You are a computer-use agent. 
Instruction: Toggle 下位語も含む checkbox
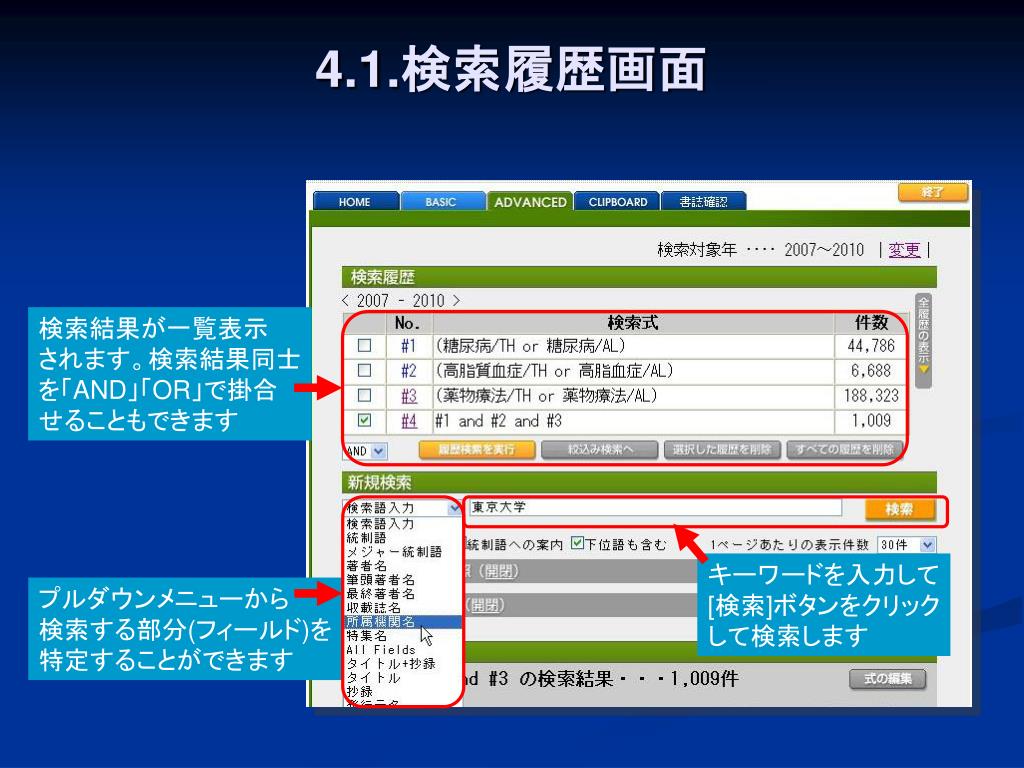pos(577,543)
